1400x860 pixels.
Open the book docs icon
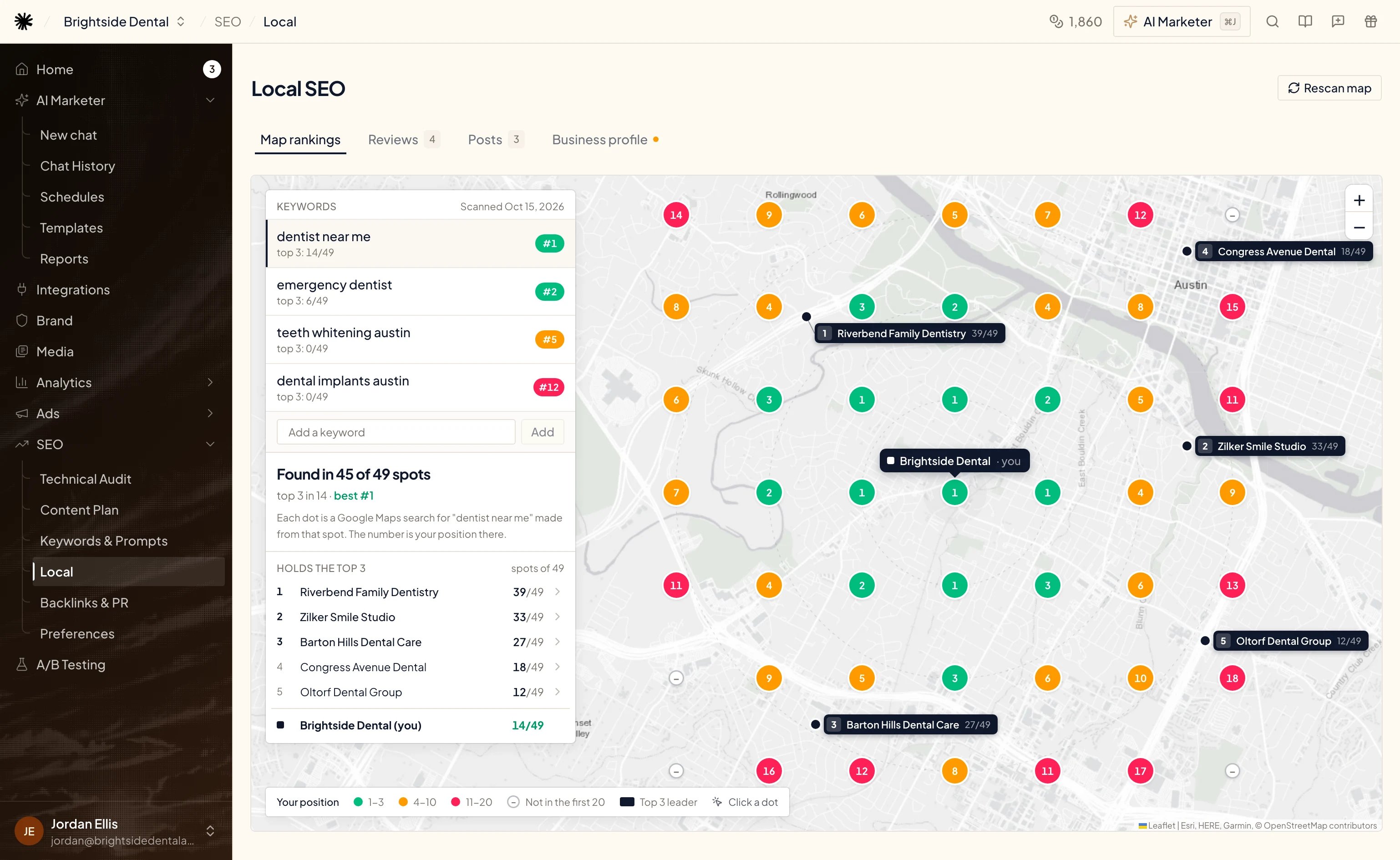click(x=1305, y=22)
